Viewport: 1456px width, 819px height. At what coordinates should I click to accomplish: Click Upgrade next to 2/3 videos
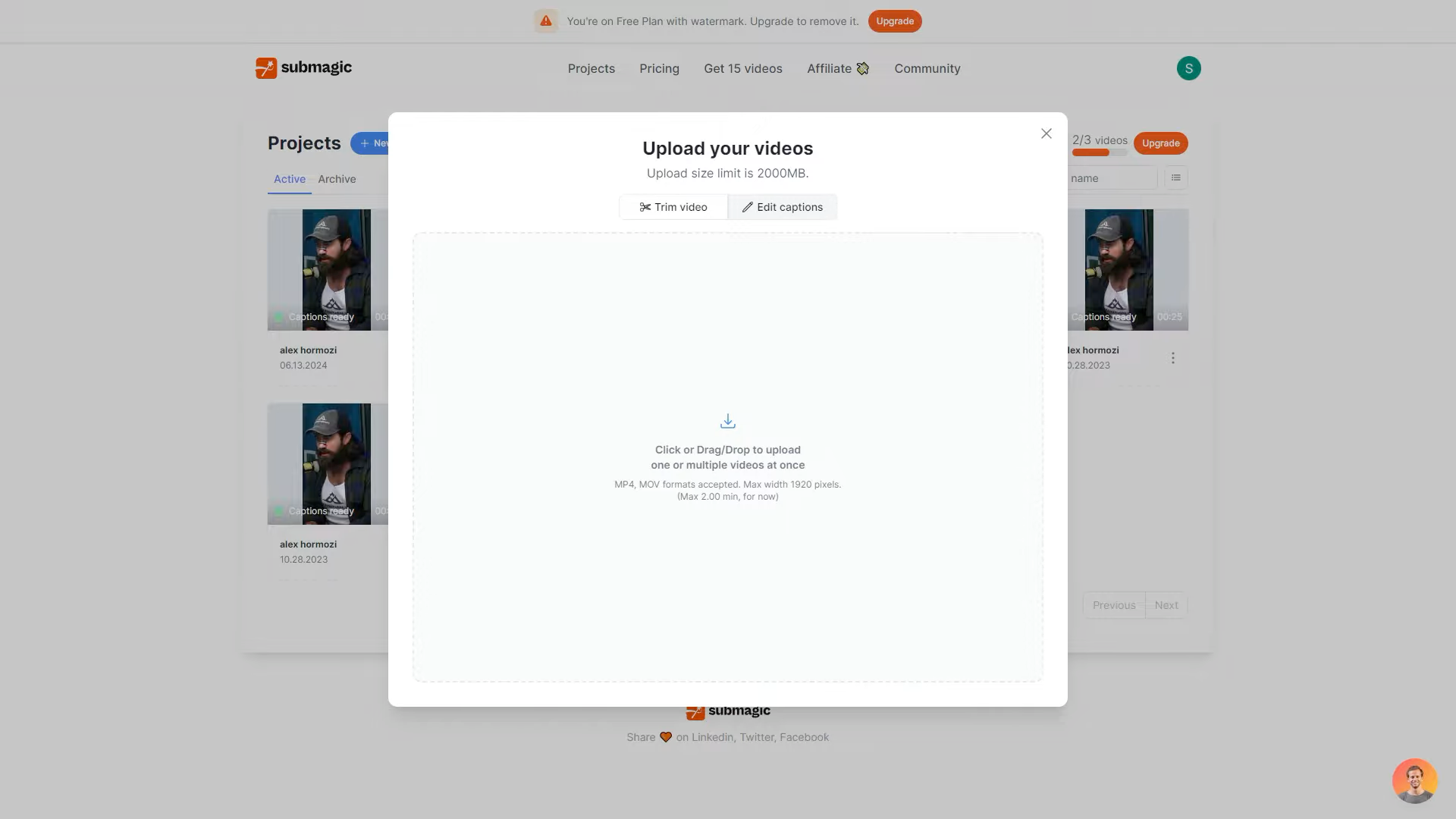[1160, 143]
